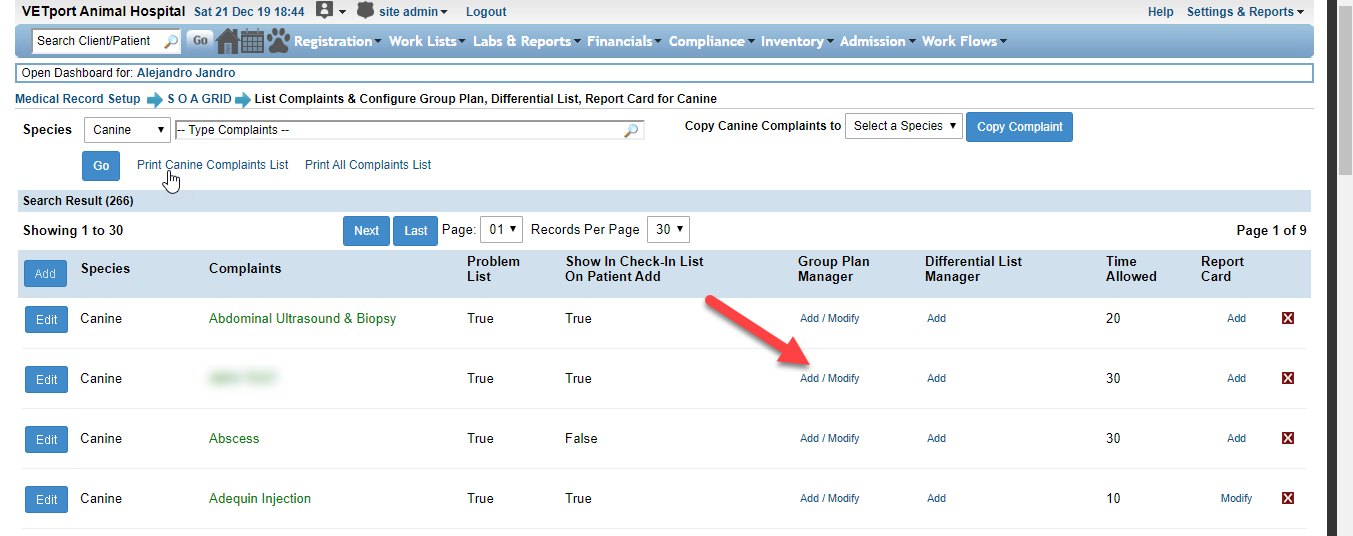Screen dimensions: 1353x536
Task: Open the Species Canine dropdown
Action: coord(128,130)
